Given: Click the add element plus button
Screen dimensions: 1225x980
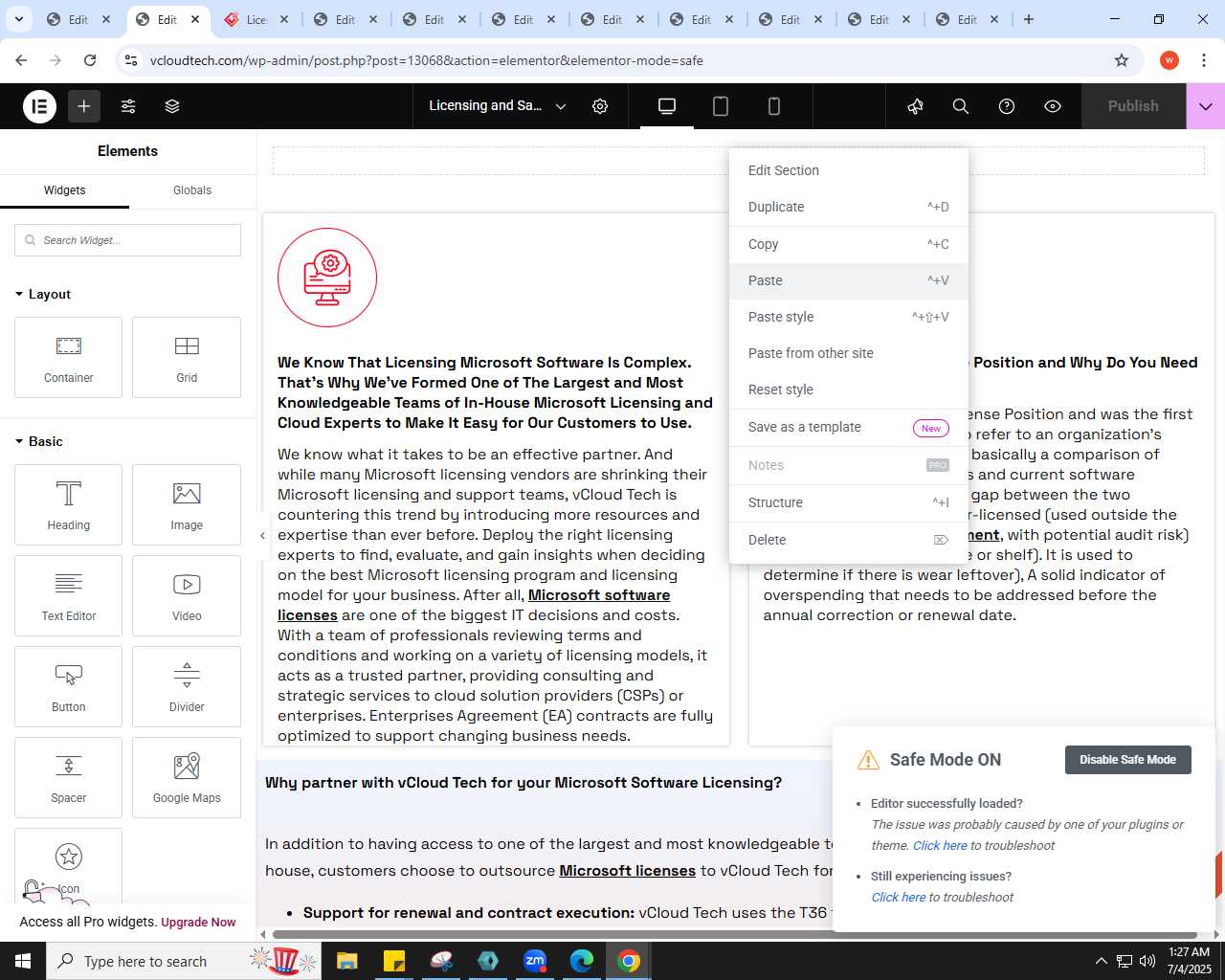Looking at the screenshot, I should (84, 106).
